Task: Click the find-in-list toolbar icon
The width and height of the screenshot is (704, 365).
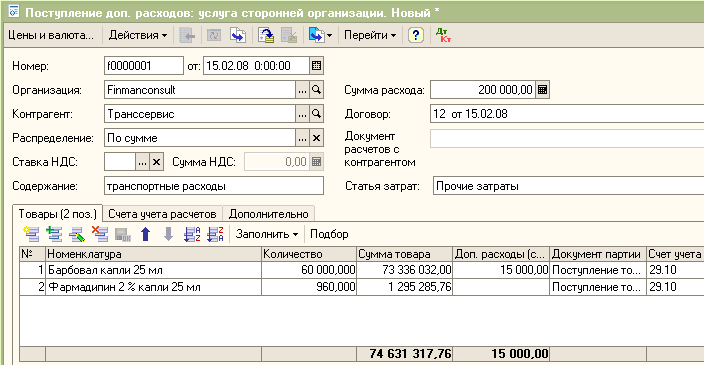Action: click(187, 35)
